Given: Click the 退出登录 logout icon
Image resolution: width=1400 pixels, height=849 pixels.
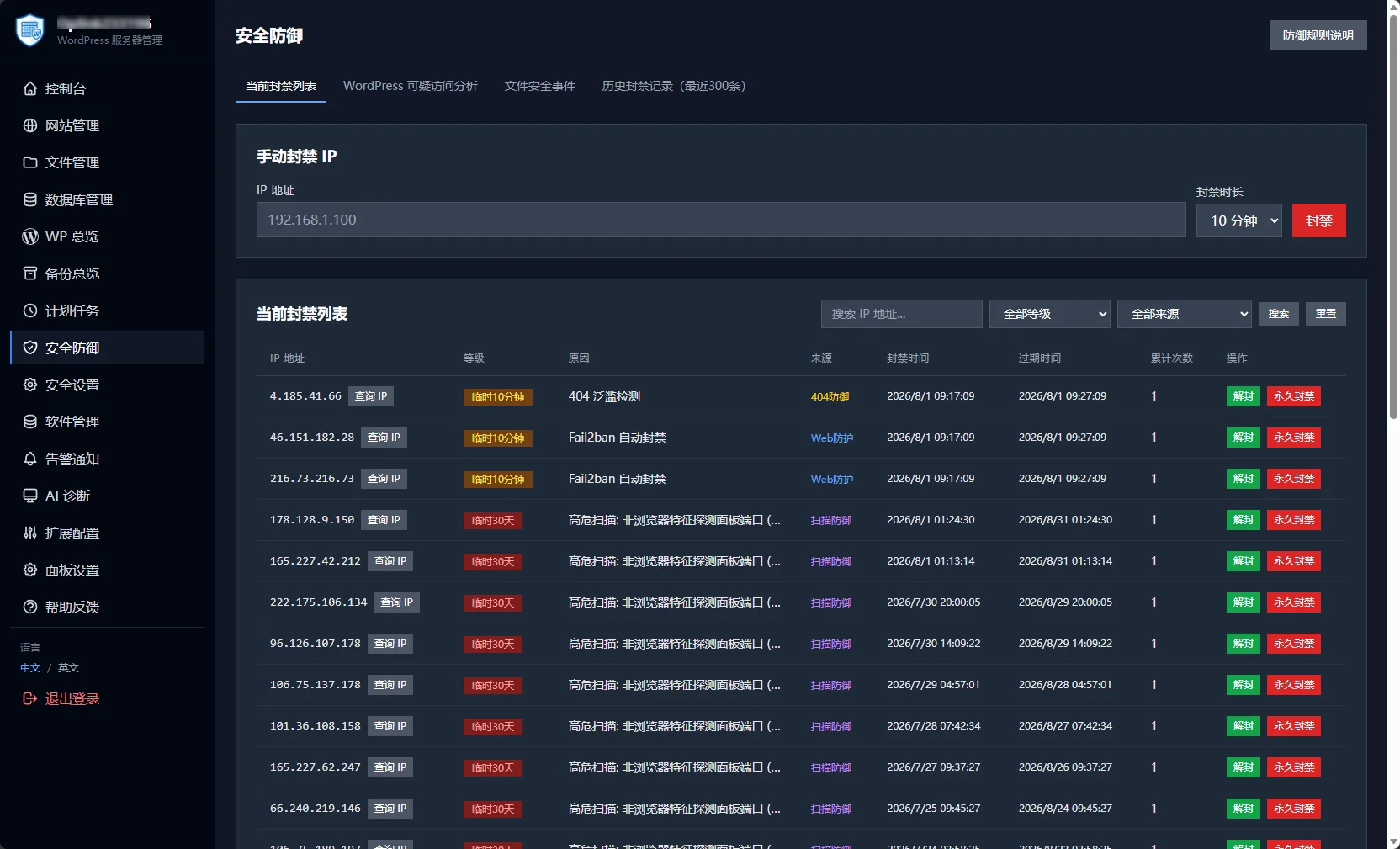Looking at the screenshot, I should pyautogui.click(x=30, y=698).
